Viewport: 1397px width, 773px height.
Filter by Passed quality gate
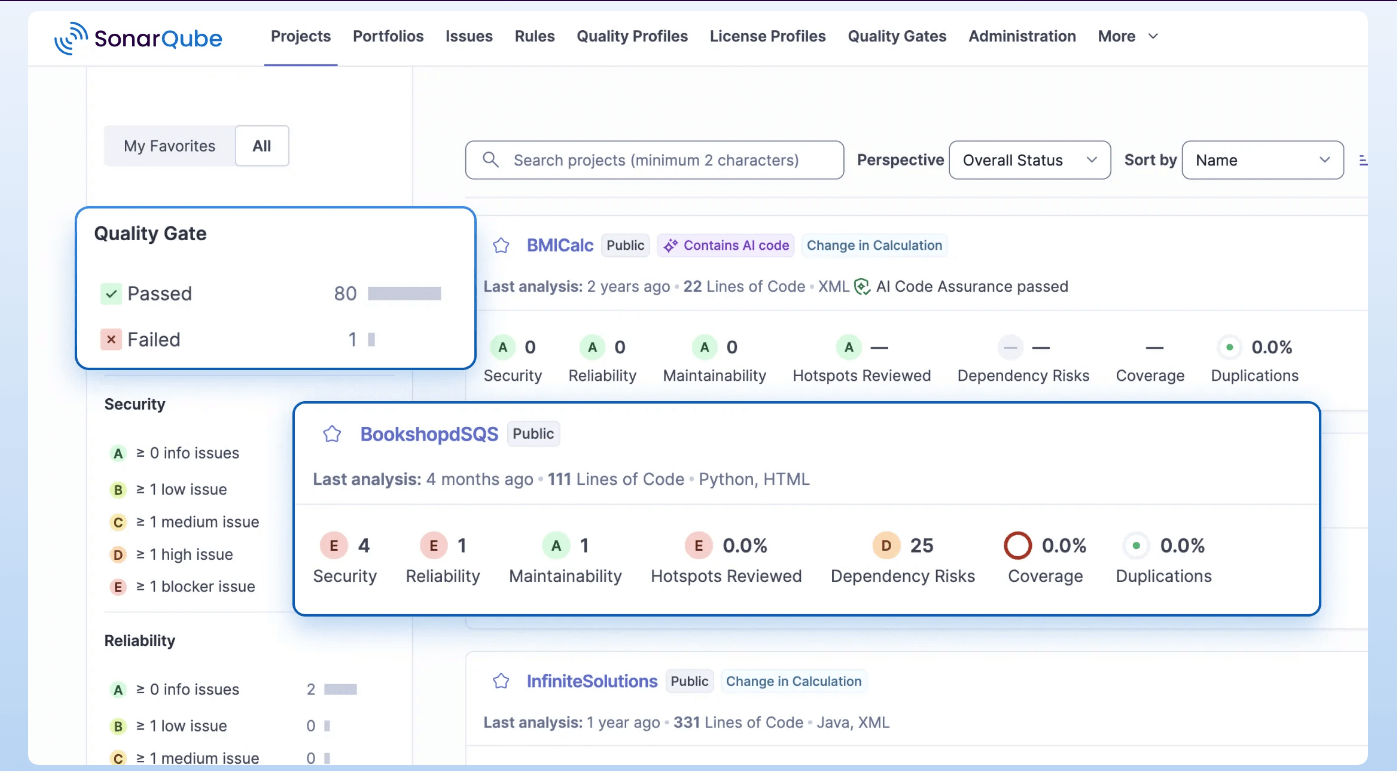pos(159,294)
